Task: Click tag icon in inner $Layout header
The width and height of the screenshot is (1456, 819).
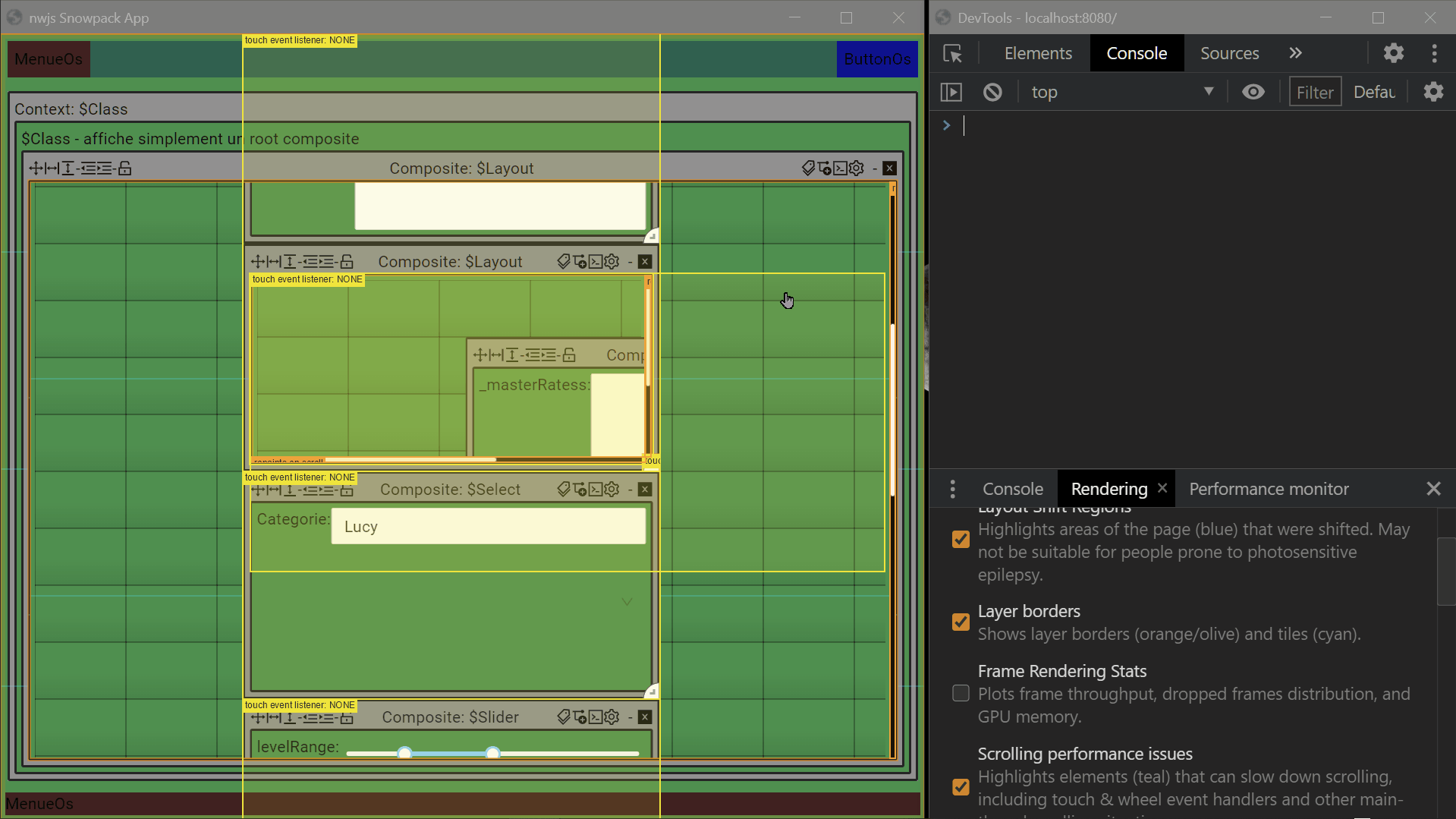Action: point(564,262)
